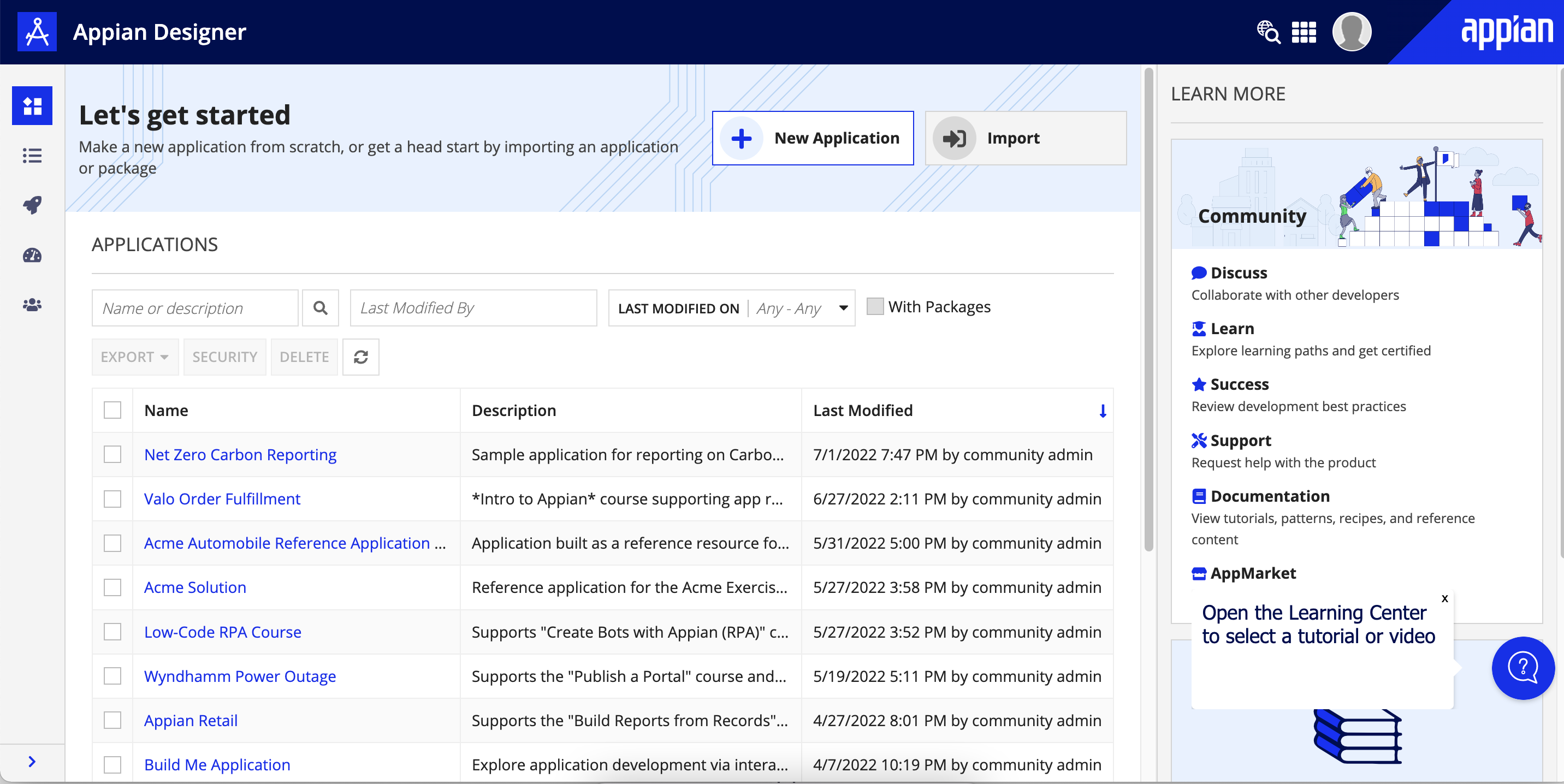1564x784 pixels.
Task: Open Acme Automobile Reference Application link
Action: [287, 543]
